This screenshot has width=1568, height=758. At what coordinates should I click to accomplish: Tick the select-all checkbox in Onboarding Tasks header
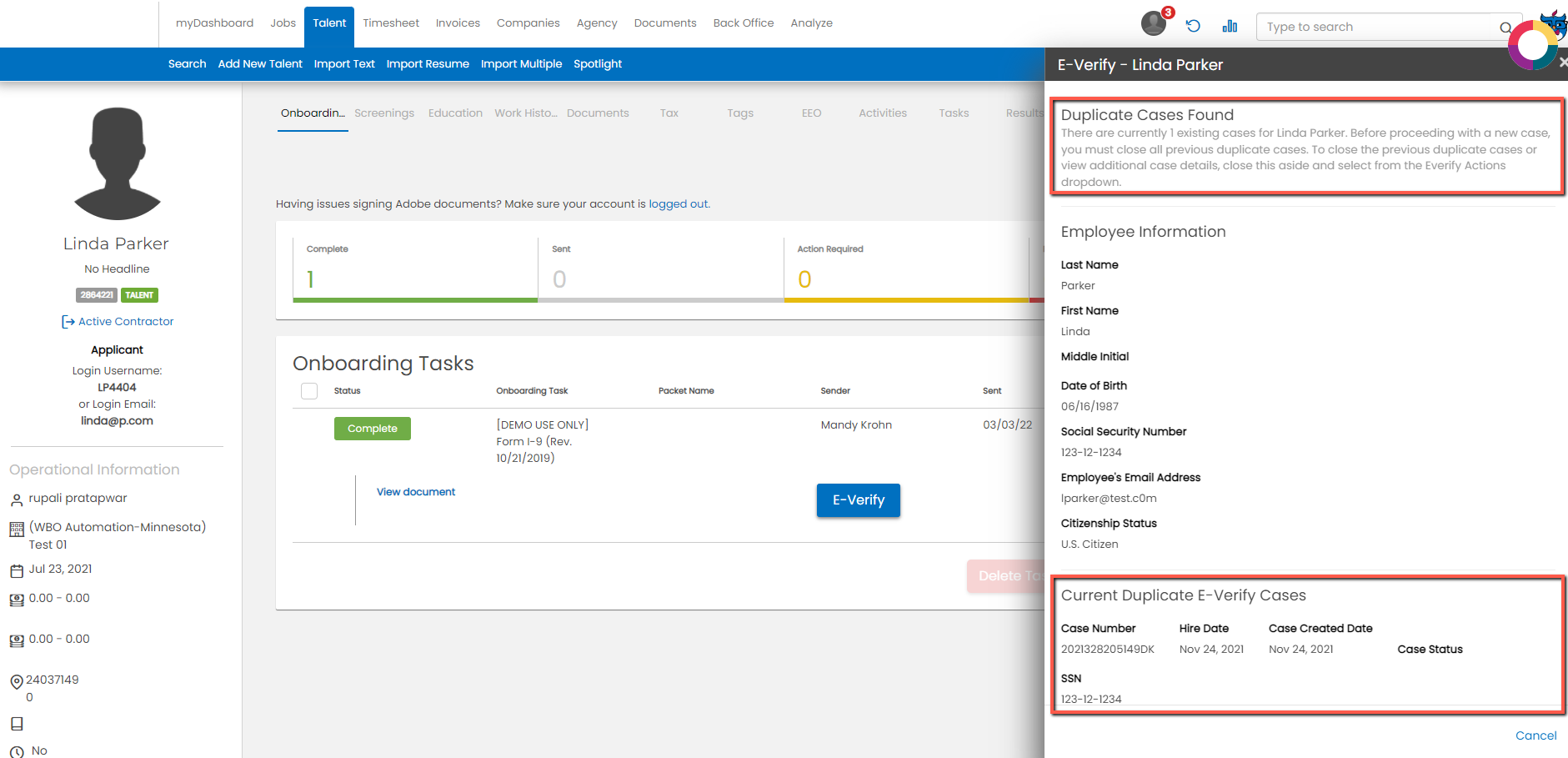[x=309, y=391]
